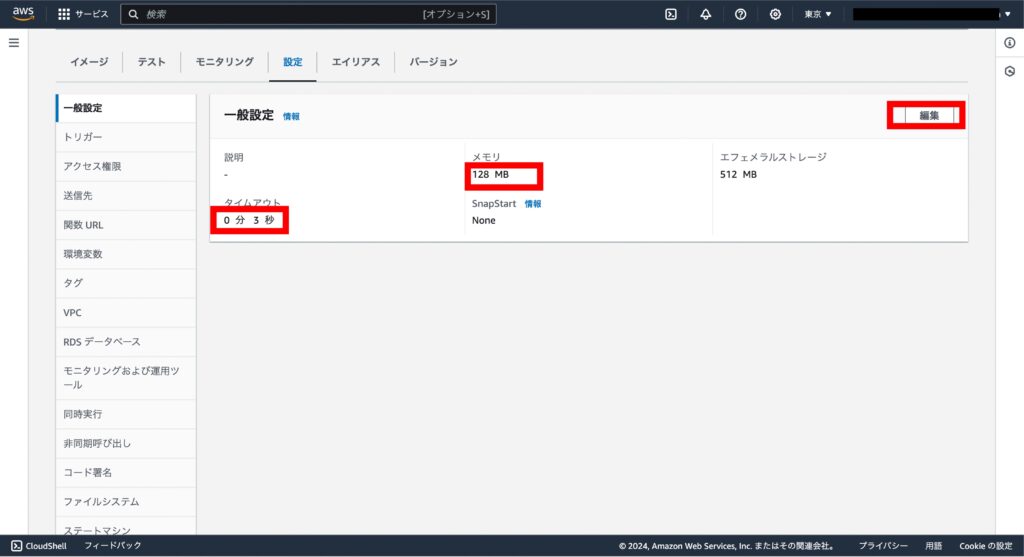The image size is (1024, 557).
Task: Open the プライバシー footer link
Action: [x=883, y=546]
